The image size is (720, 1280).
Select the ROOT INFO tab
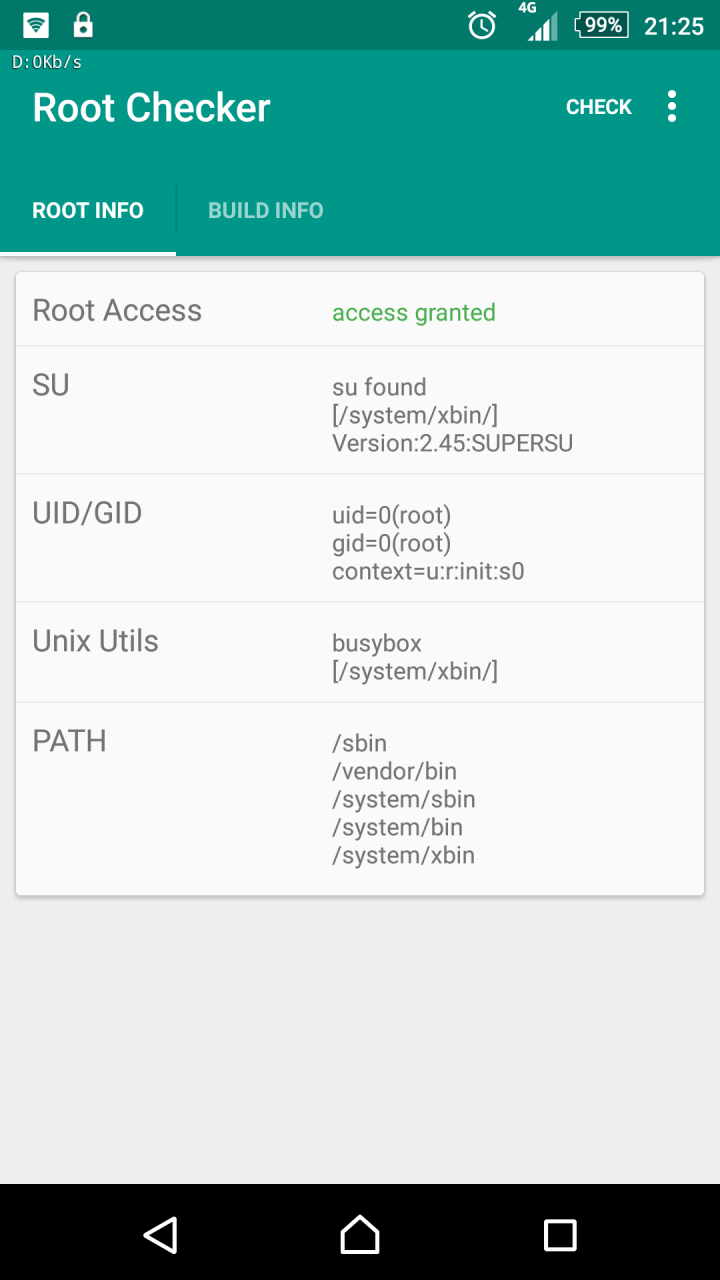pyautogui.click(x=88, y=210)
